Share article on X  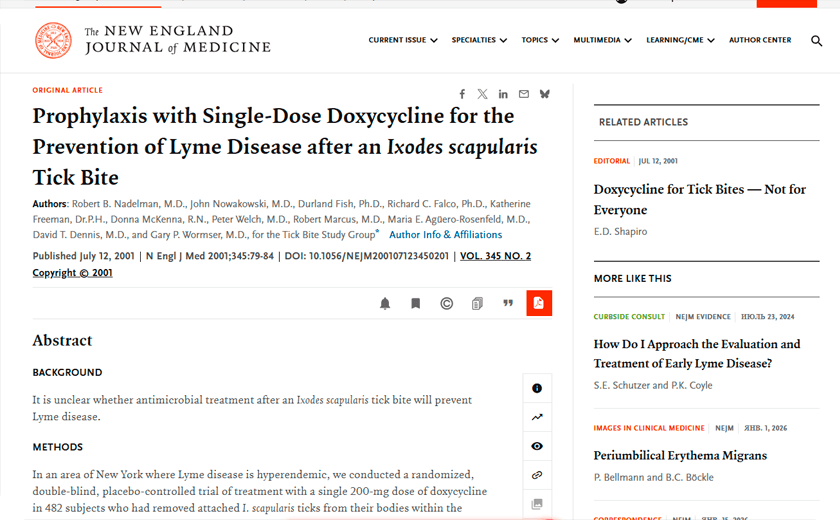click(482, 94)
